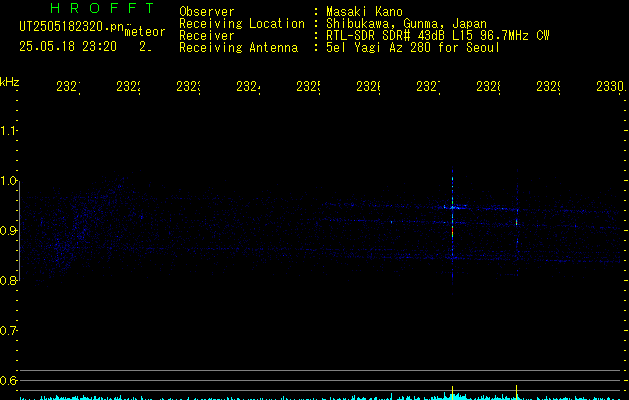Select the location Shibukawa, Gunma, Japan
Screen dimensions: 629x400
[406, 24]
